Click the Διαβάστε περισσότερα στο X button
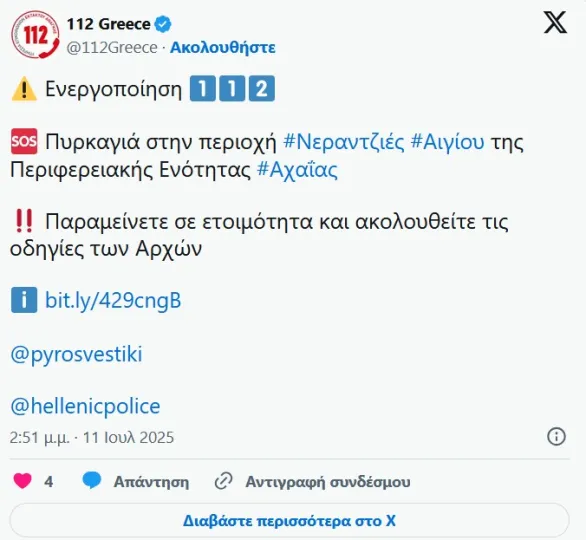586x540 pixels. coord(289,521)
